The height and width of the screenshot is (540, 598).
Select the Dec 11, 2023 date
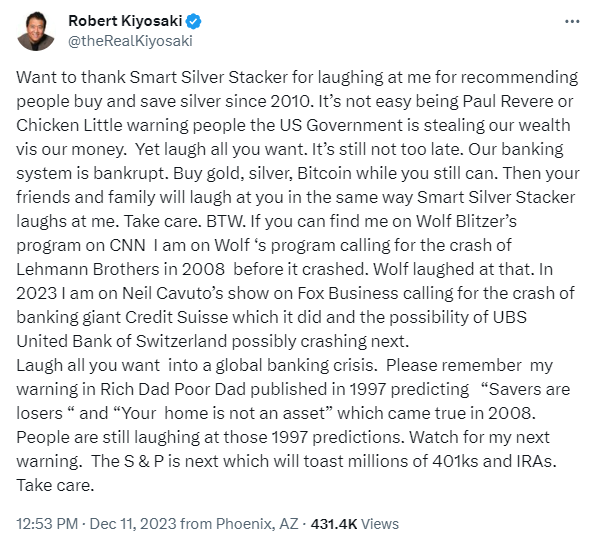pos(132,524)
